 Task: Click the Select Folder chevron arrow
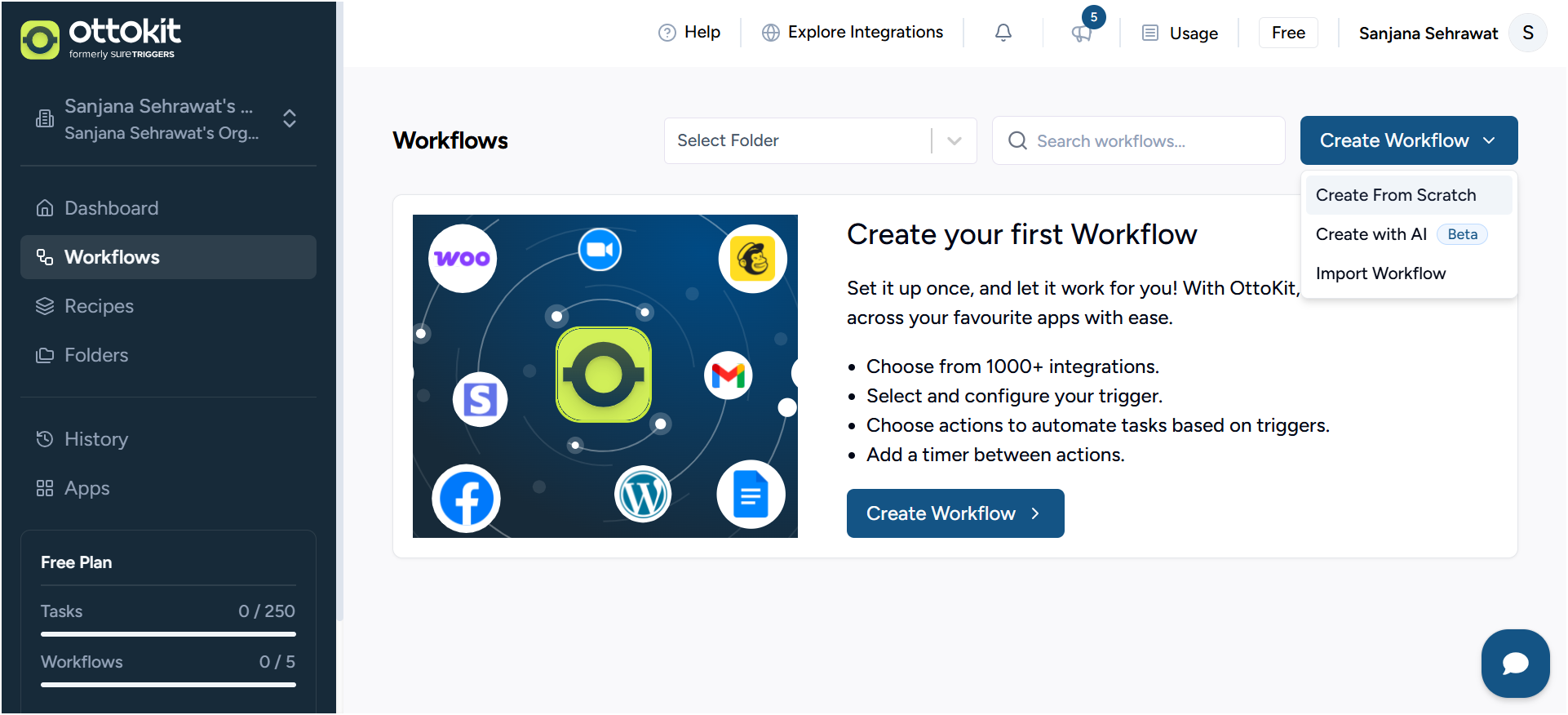click(955, 140)
